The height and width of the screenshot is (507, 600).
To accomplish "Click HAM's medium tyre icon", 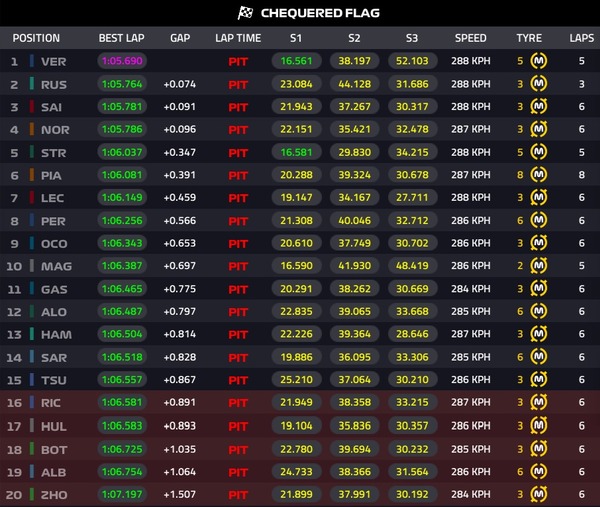I will pyautogui.click(x=538, y=334).
